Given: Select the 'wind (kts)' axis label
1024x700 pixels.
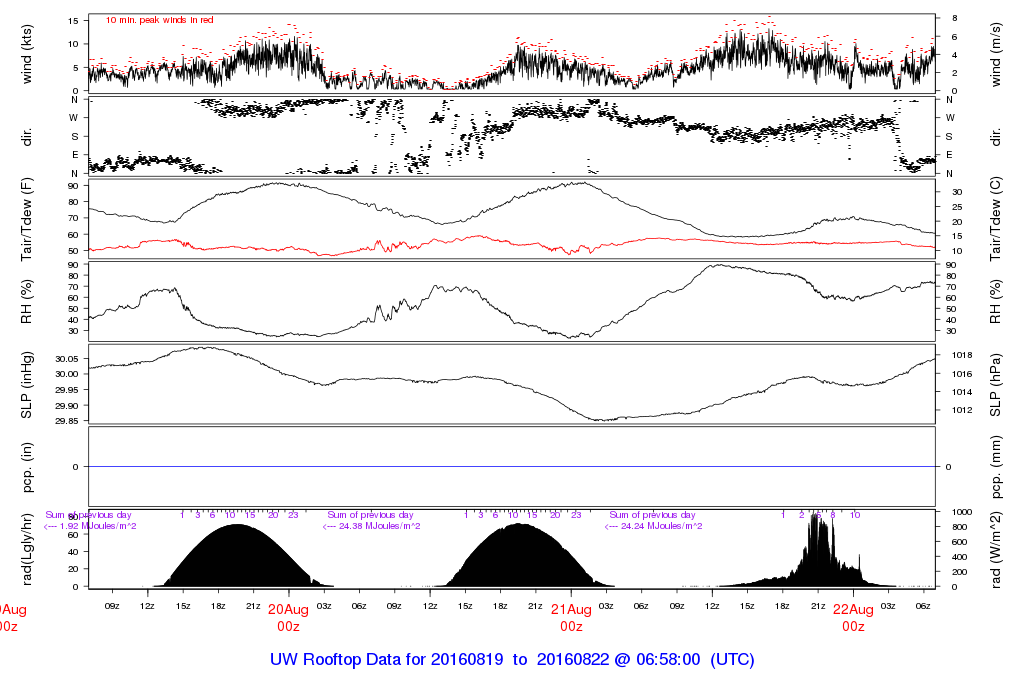Looking at the screenshot, I should (x=27, y=55).
